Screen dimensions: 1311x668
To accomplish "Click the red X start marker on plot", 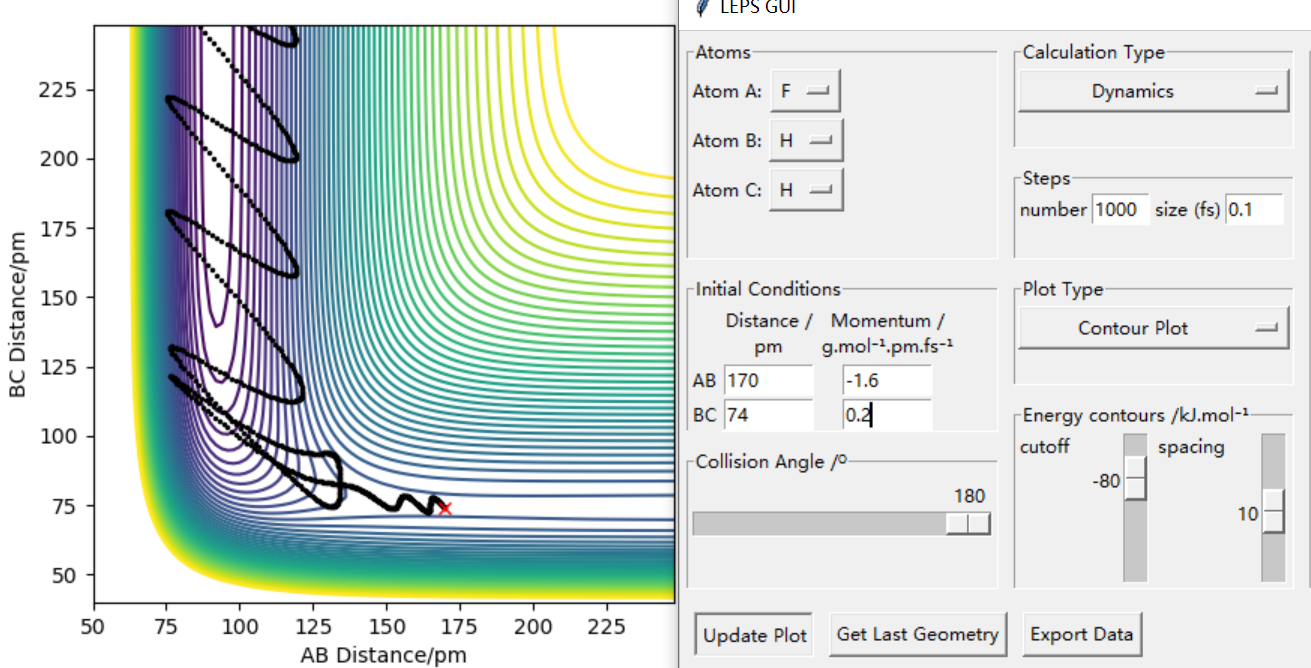I will (x=445, y=509).
